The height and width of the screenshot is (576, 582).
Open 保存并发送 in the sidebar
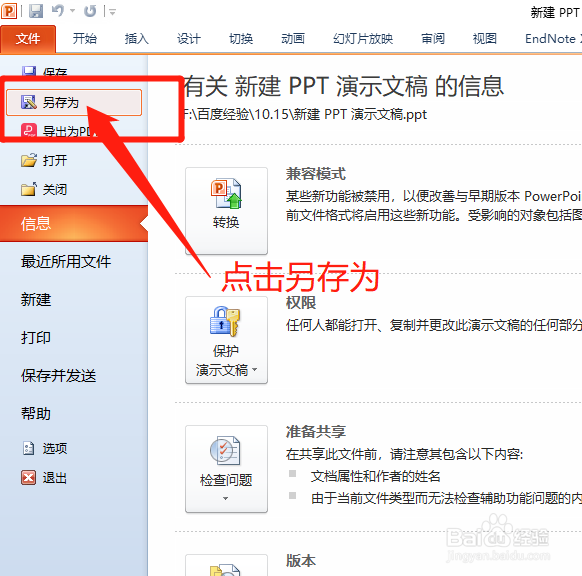pos(59,376)
